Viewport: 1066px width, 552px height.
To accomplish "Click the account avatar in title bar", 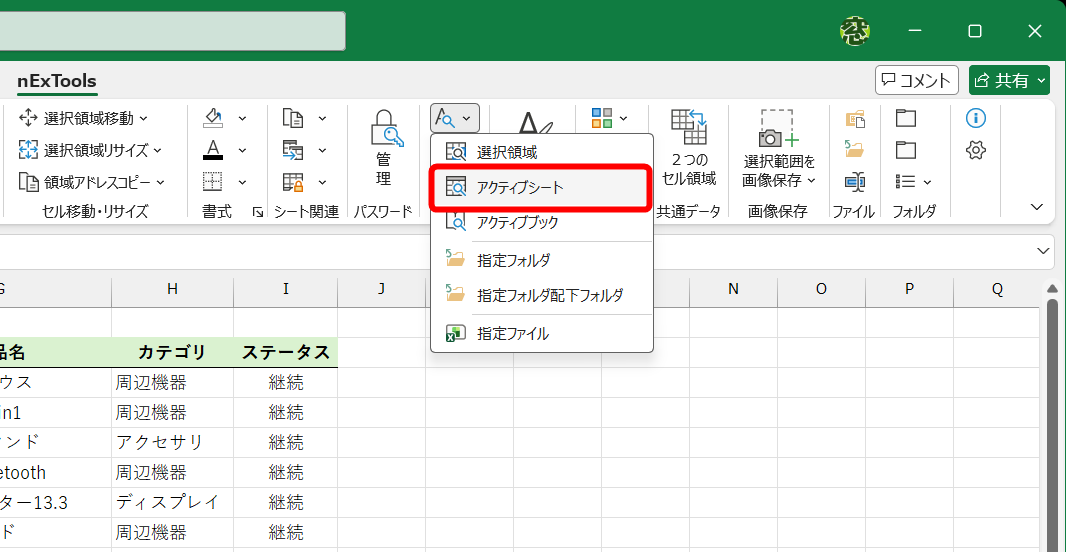I will [855, 31].
